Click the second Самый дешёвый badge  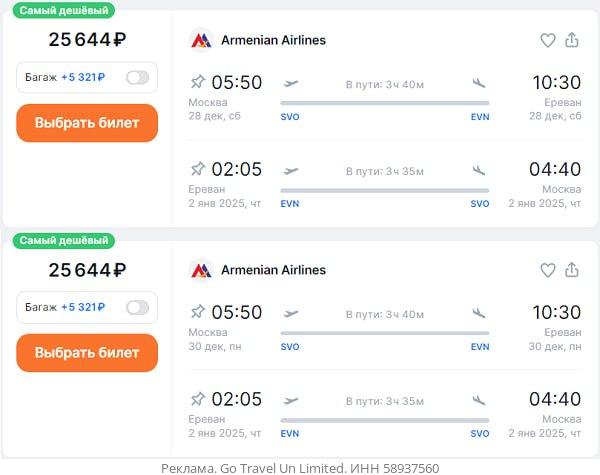pyautogui.click(x=65, y=240)
